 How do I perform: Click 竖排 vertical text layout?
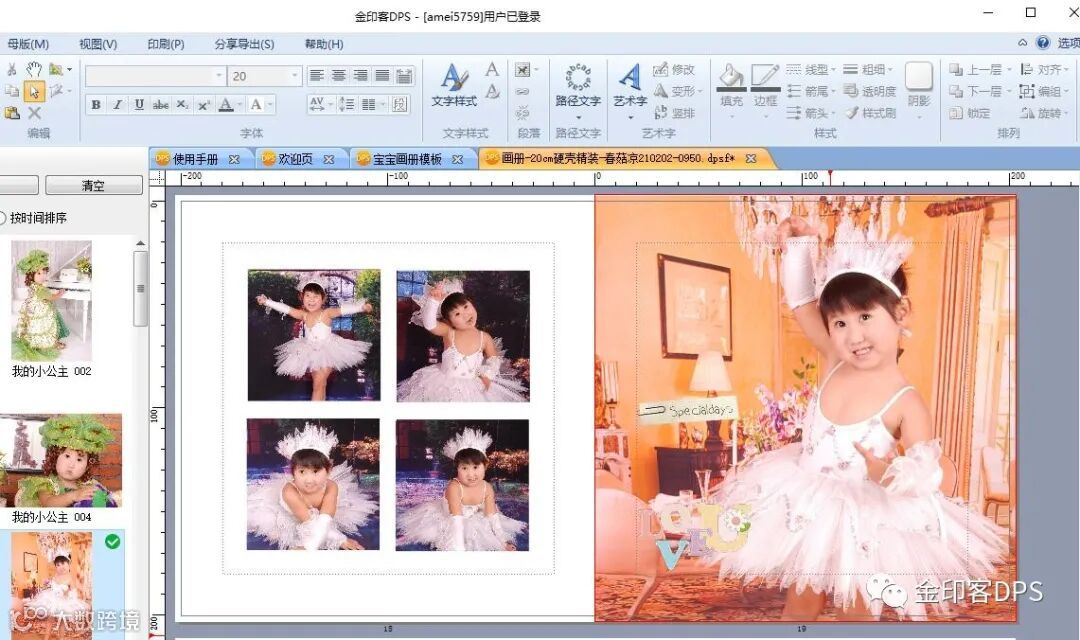pyautogui.click(x=674, y=112)
